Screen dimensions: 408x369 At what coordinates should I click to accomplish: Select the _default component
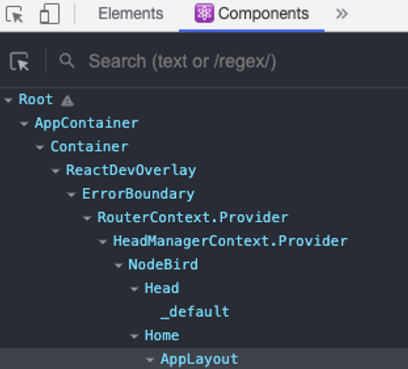(x=195, y=312)
